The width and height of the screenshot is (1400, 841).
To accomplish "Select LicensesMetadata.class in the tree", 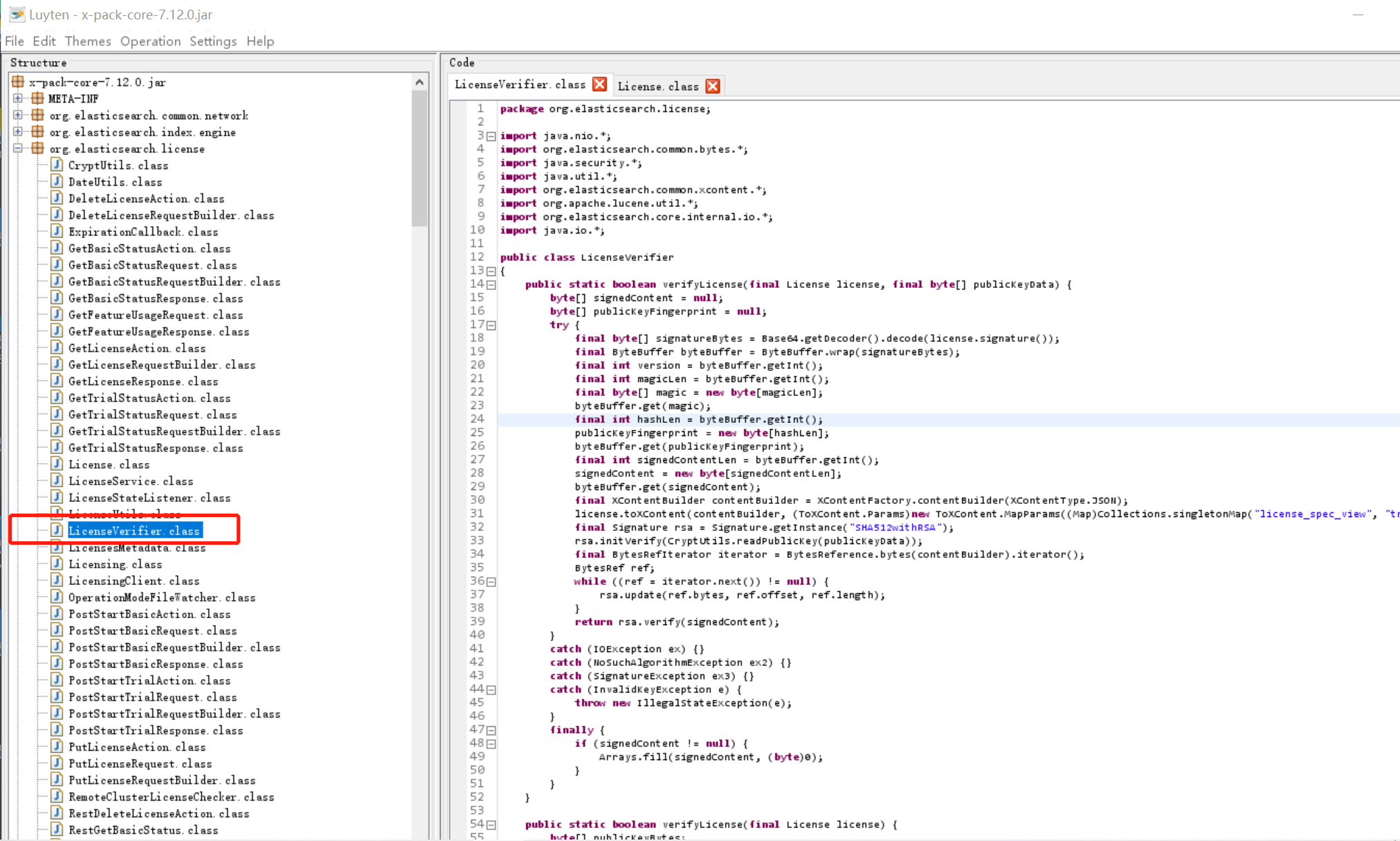I will [x=137, y=547].
